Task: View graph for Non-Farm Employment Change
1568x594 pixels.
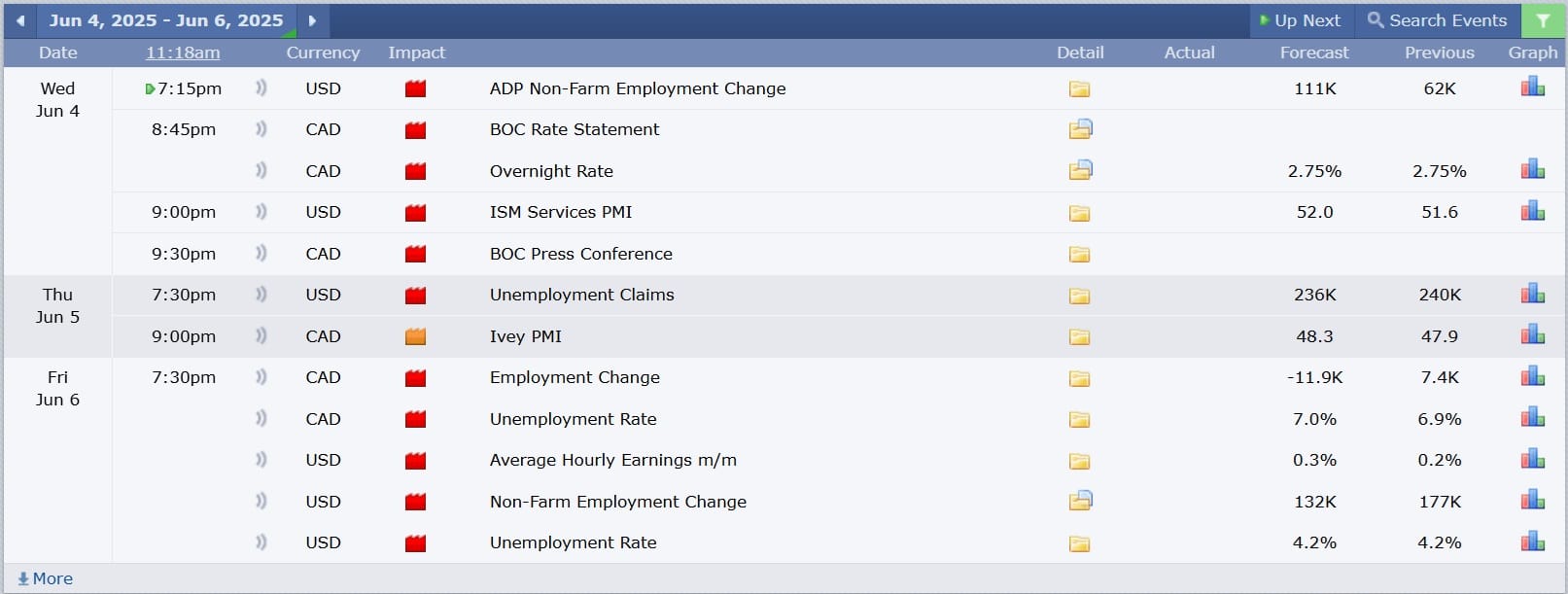Action: pos(1532,501)
